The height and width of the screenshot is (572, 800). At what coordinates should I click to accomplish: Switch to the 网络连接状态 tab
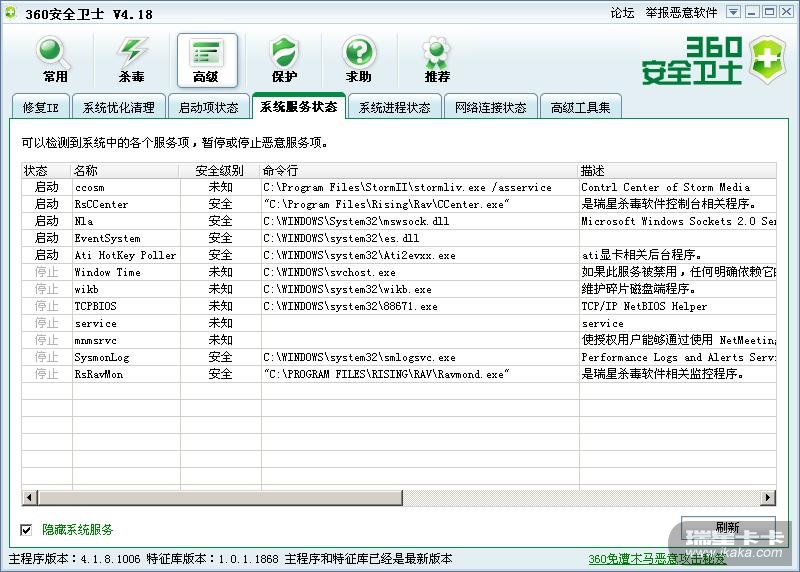click(x=491, y=107)
